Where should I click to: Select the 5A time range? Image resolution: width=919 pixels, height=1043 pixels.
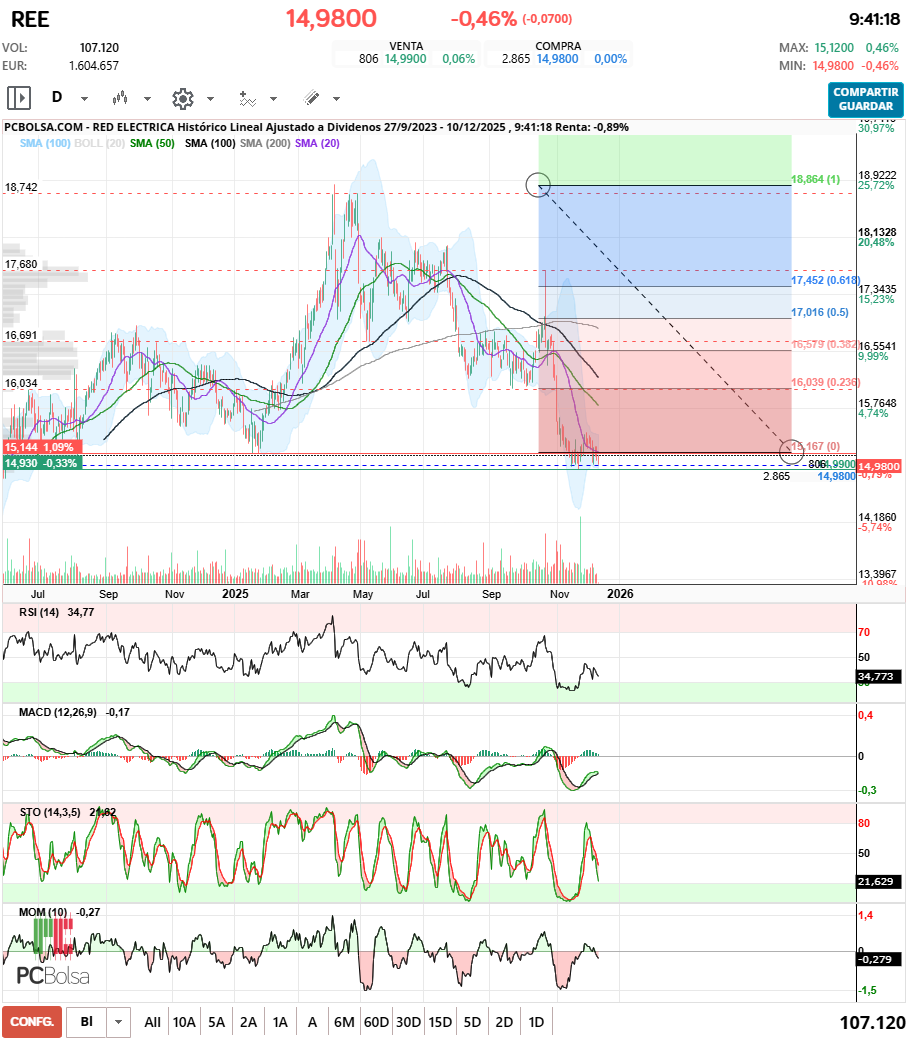point(217,1022)
